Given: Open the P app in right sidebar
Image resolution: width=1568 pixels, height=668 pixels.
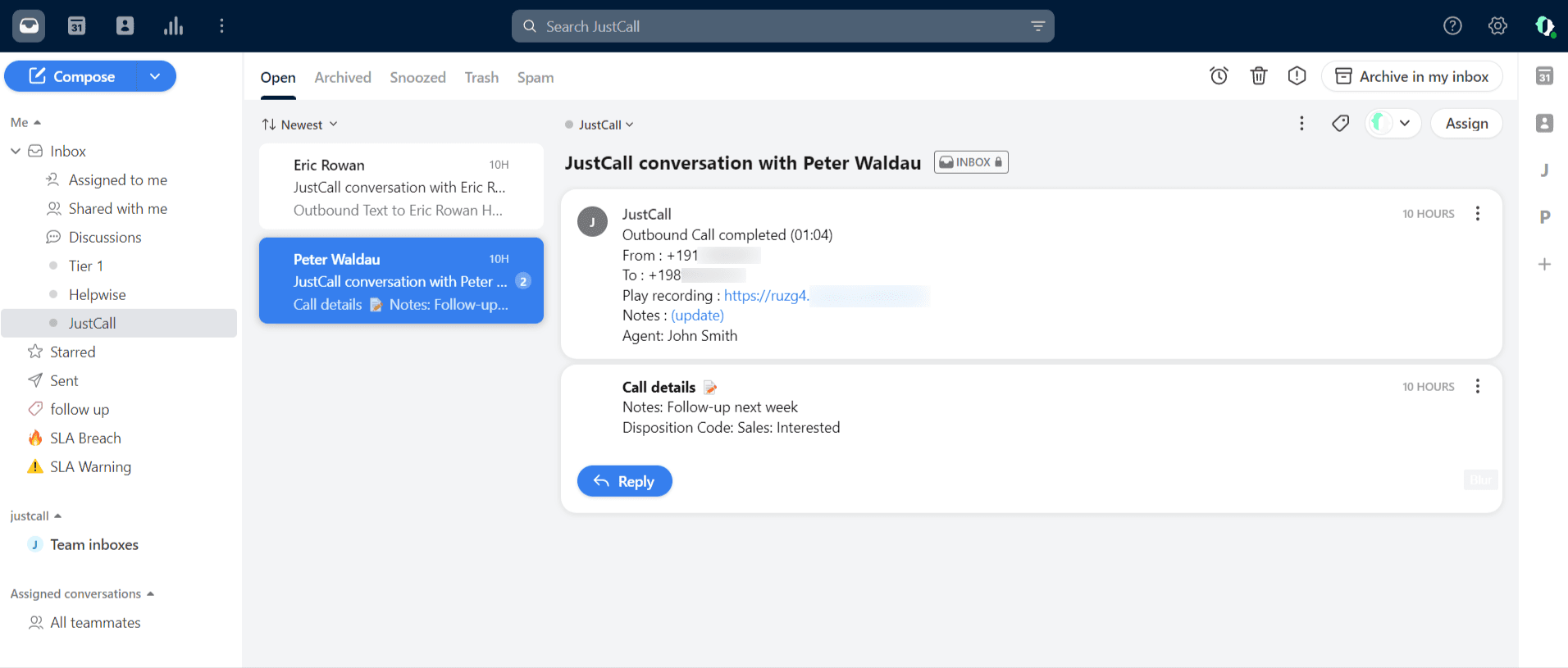Looking at the screenshot, I should (1544, 217).
